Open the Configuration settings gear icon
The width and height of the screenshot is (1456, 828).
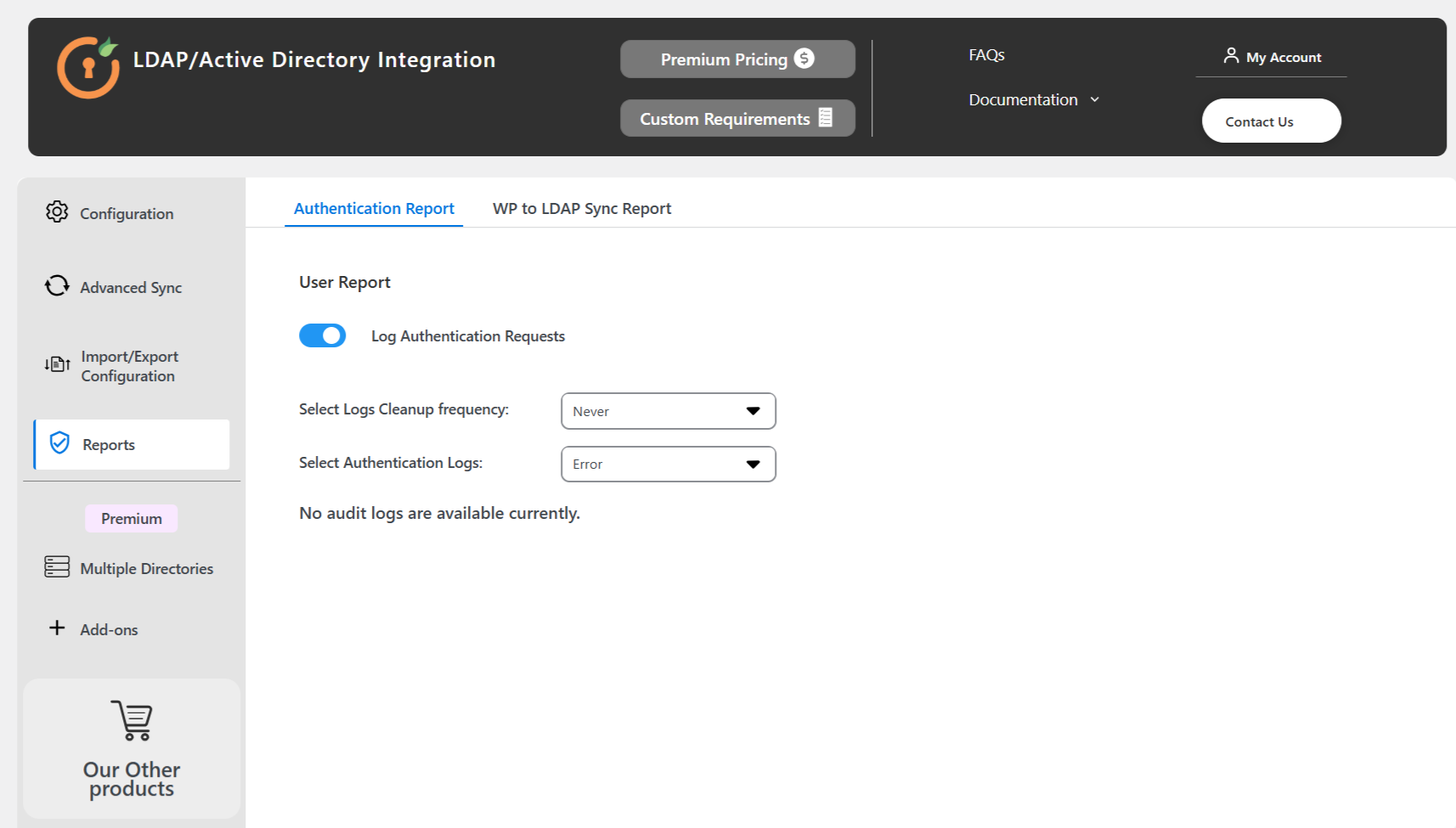[x=57, y=212]
